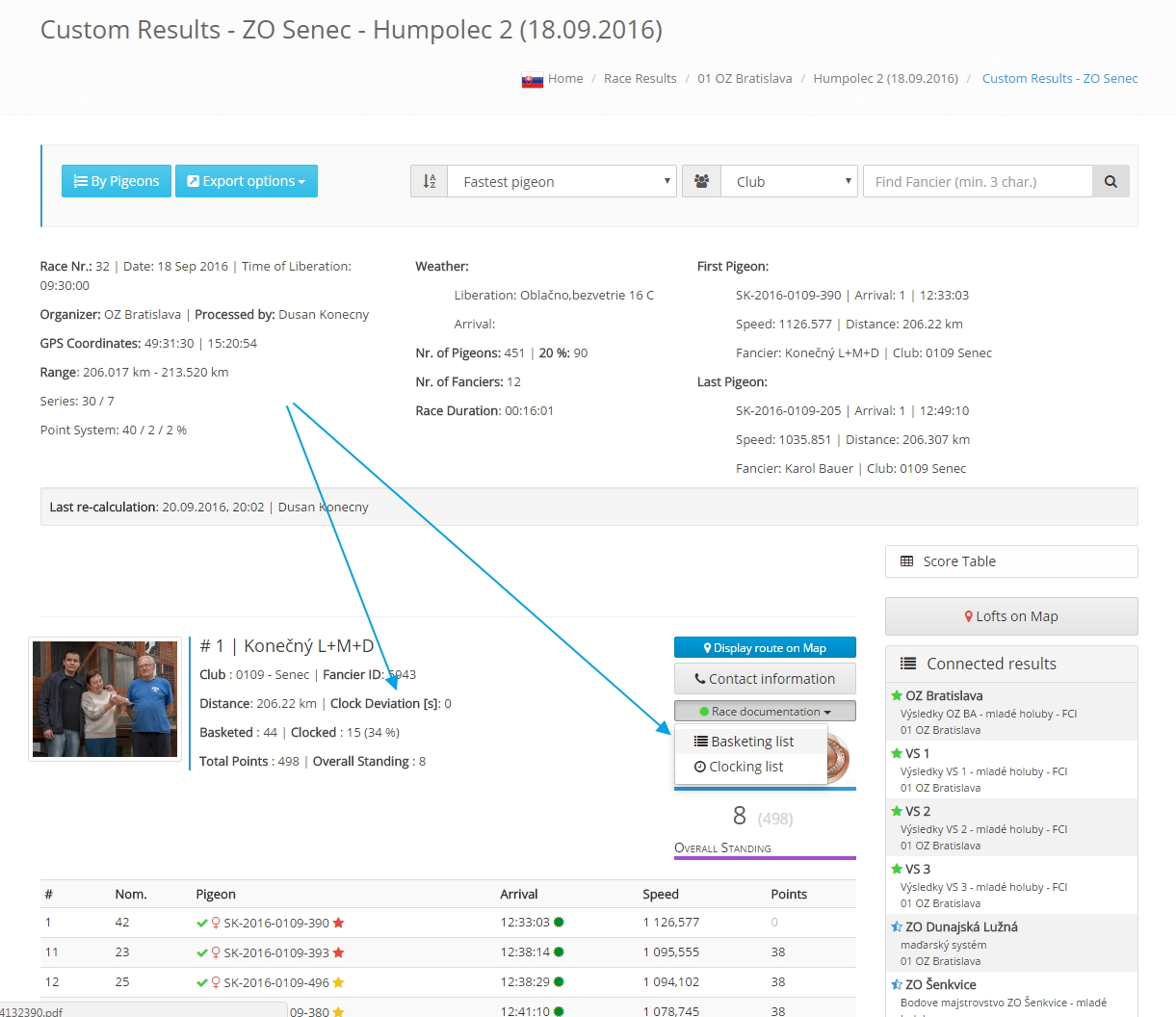Click the sort order icon

pos(430,181)
